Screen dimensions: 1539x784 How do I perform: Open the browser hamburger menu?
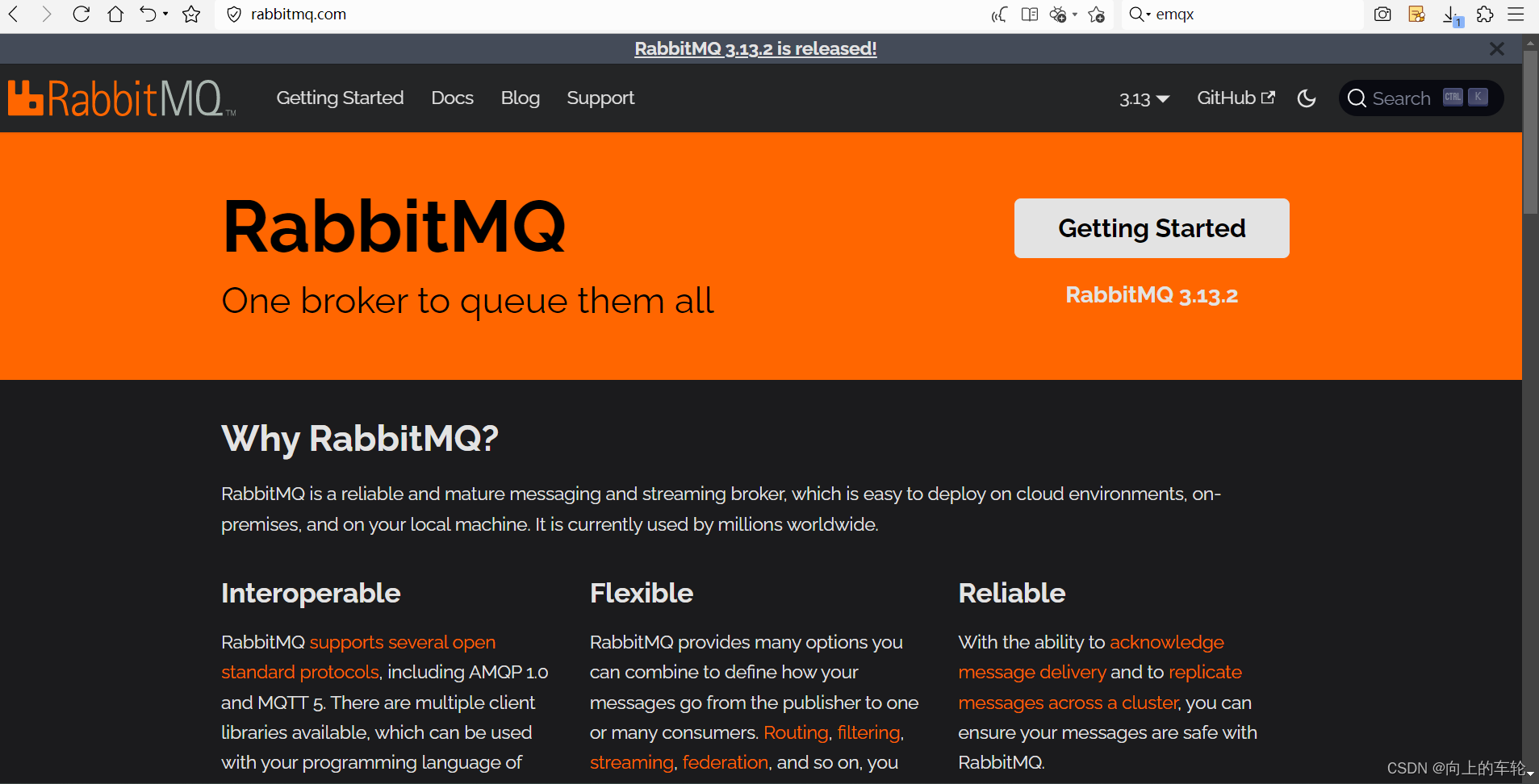tap(1516, 15)
